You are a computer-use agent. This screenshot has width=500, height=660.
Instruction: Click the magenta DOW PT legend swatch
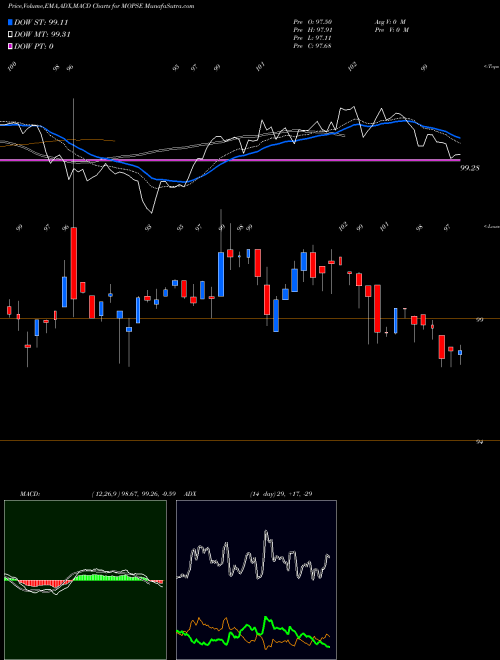pos(10,46)
